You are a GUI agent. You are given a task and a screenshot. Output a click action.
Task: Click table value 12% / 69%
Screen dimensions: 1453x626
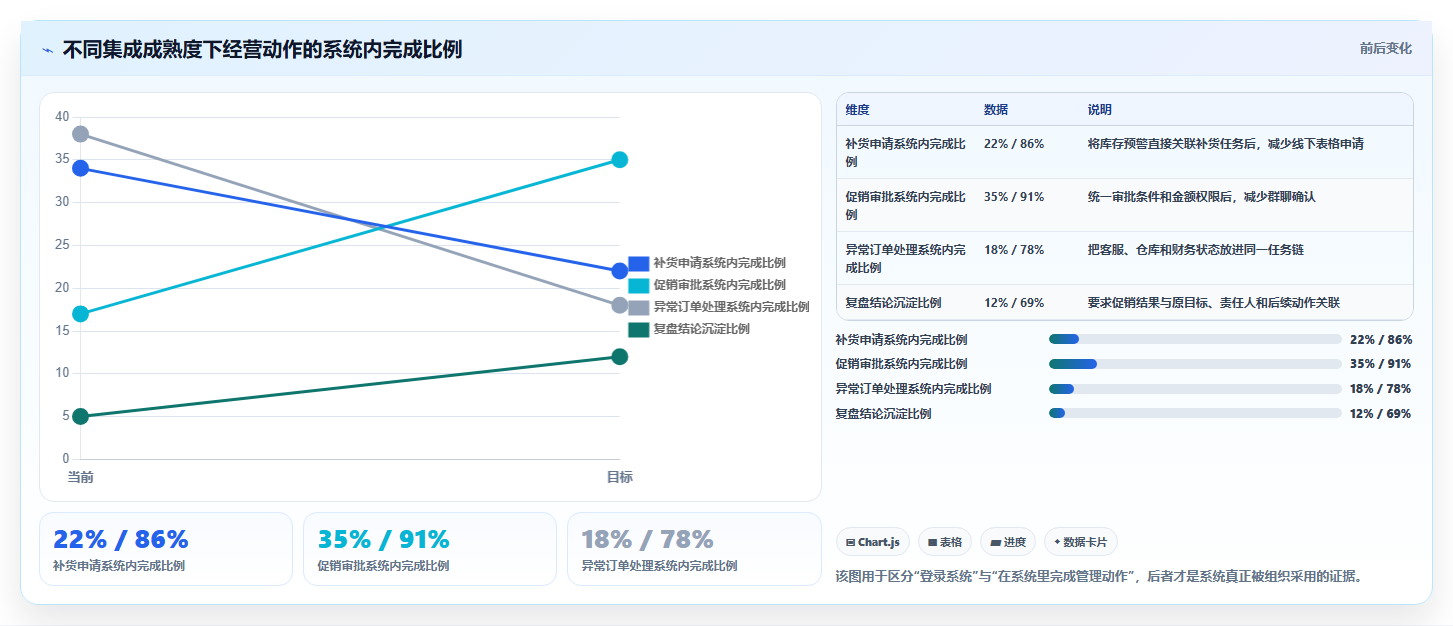[1014, 303]
